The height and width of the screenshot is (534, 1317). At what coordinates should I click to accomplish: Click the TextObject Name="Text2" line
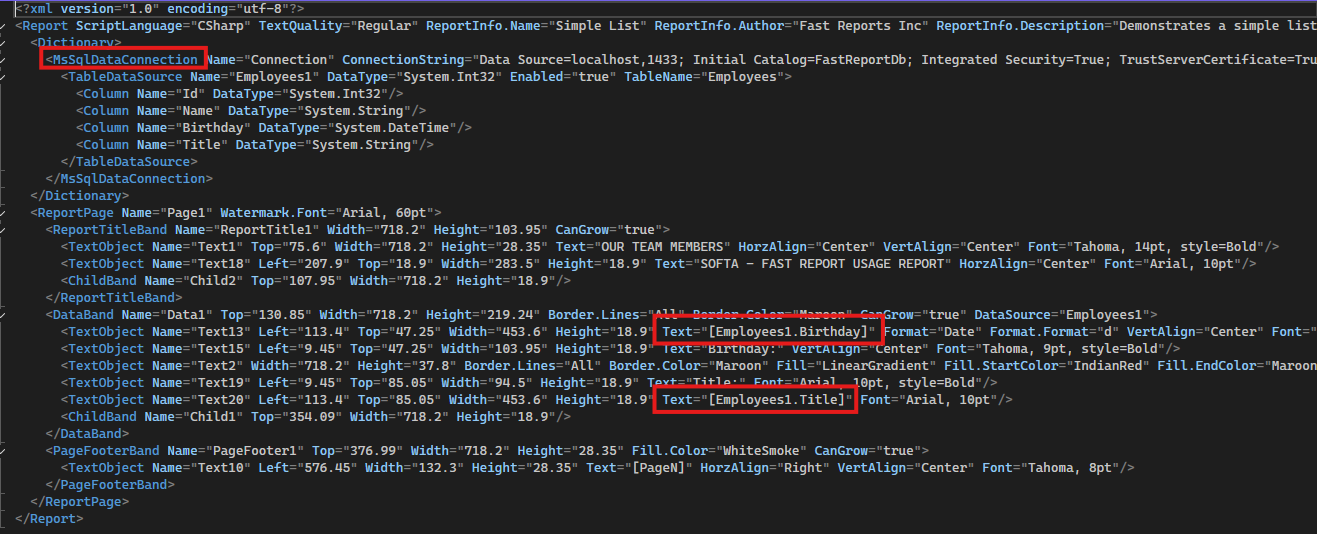[x=689, y=366]
